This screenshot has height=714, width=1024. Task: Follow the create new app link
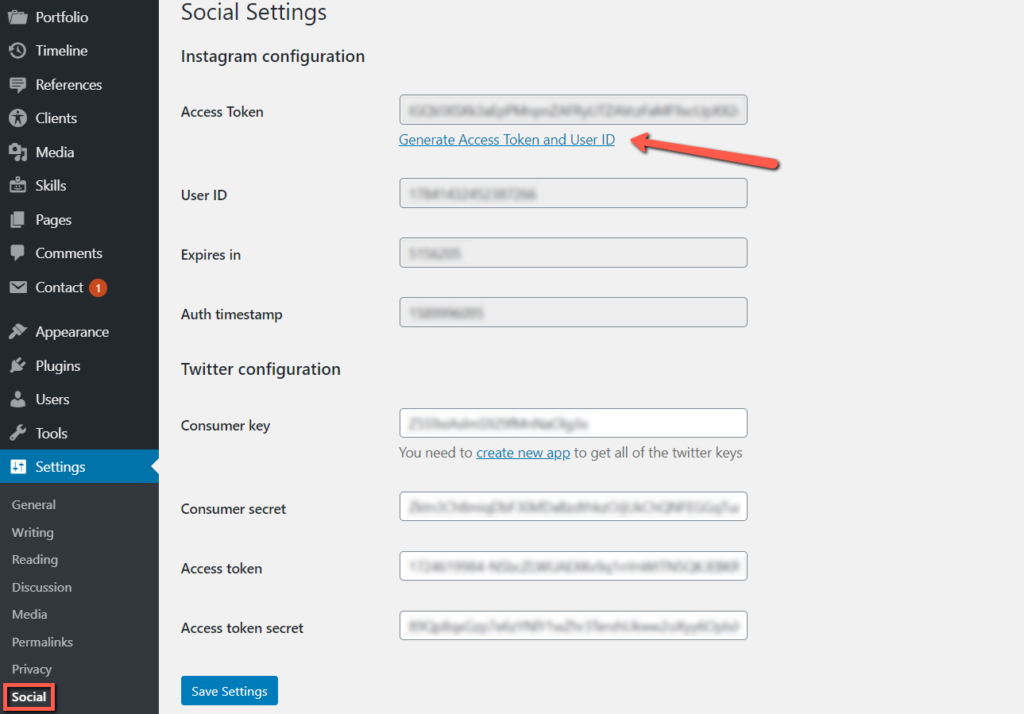point(522,453)
